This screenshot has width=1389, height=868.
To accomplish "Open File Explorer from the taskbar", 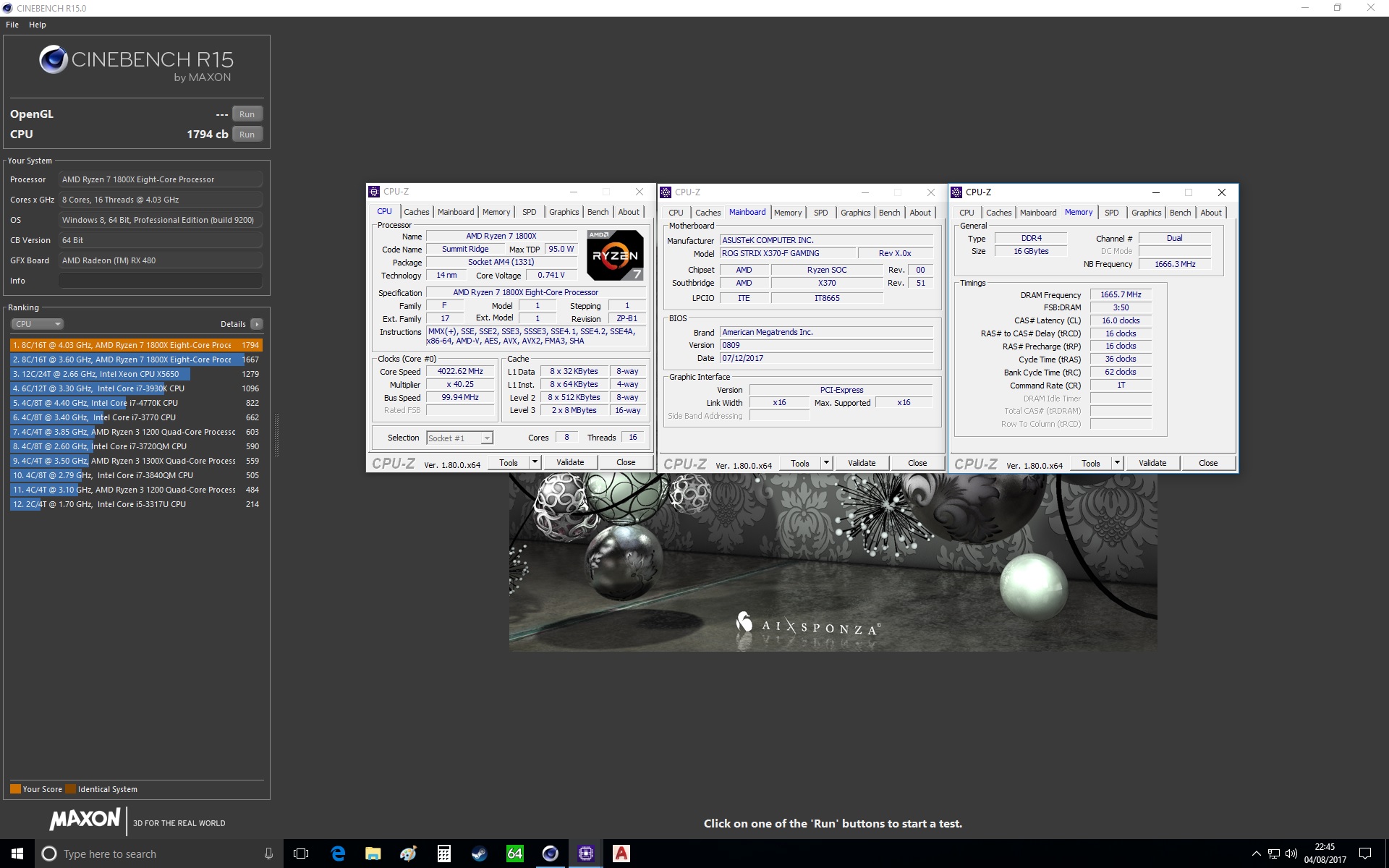I will click(x=373, y=854).
